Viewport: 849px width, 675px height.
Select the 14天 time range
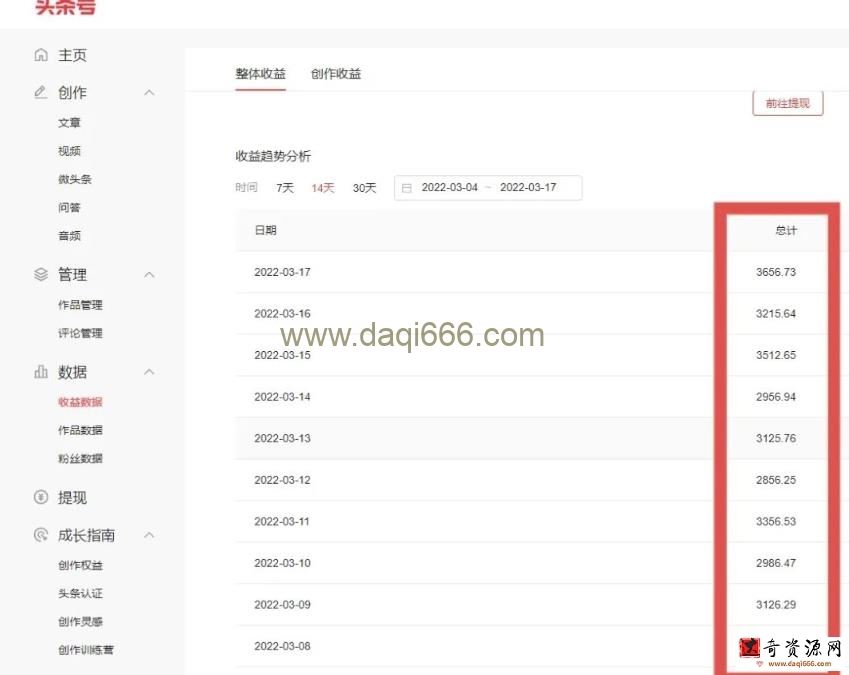323,188
